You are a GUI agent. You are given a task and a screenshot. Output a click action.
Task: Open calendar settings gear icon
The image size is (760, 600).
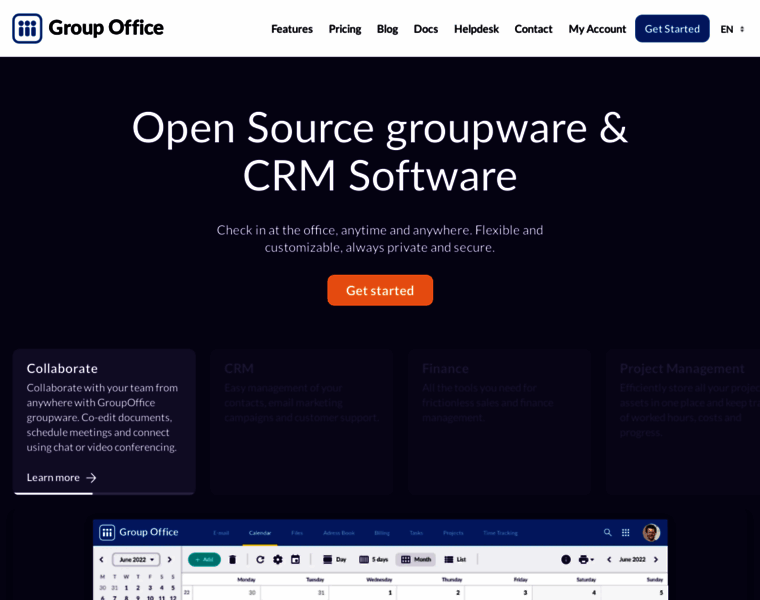278,559
